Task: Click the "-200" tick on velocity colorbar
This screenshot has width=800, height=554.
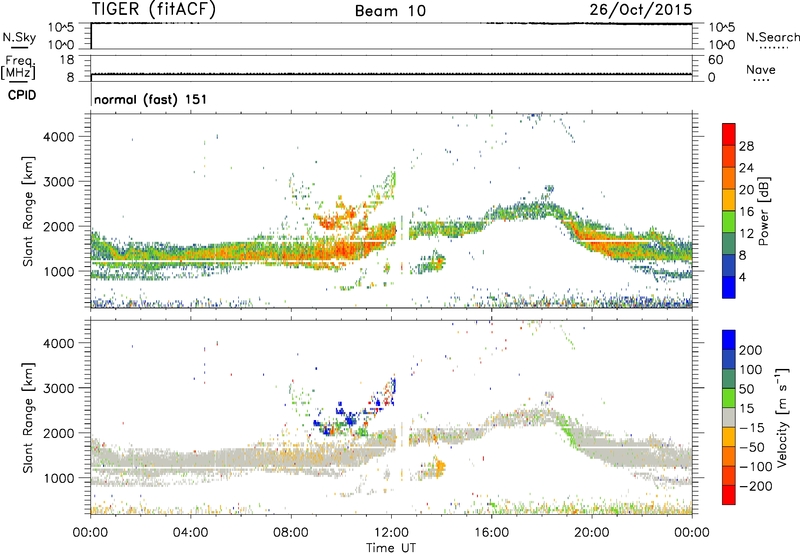Action: click(756, 486)
